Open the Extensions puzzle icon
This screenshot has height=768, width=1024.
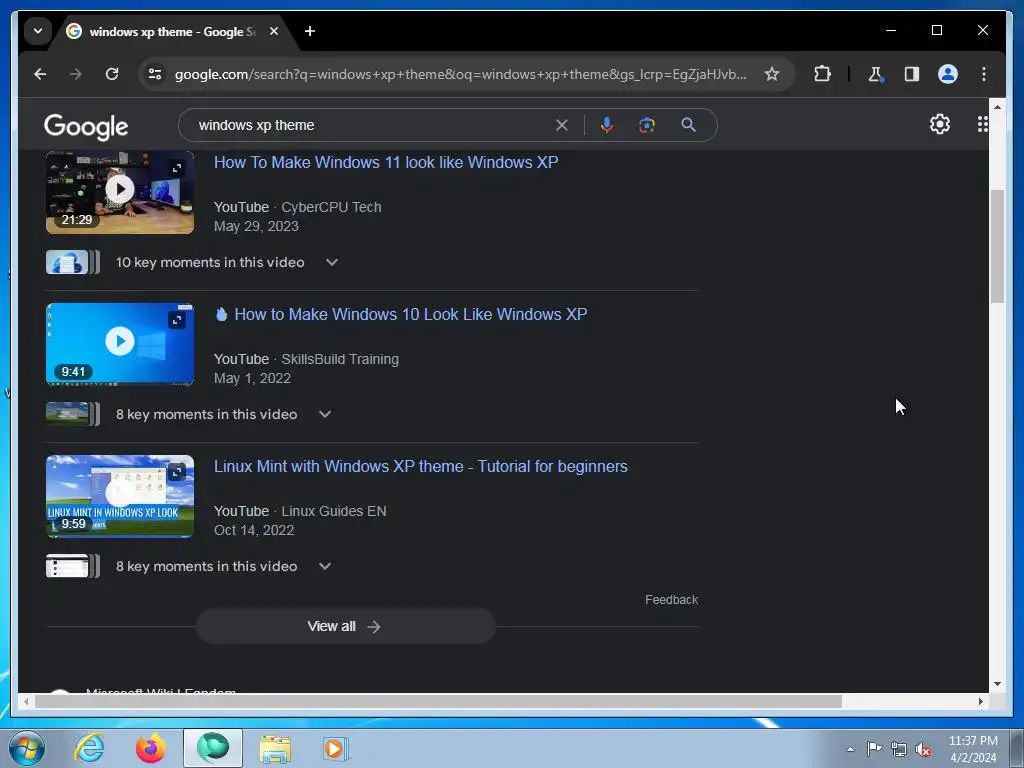click(822, 74)
